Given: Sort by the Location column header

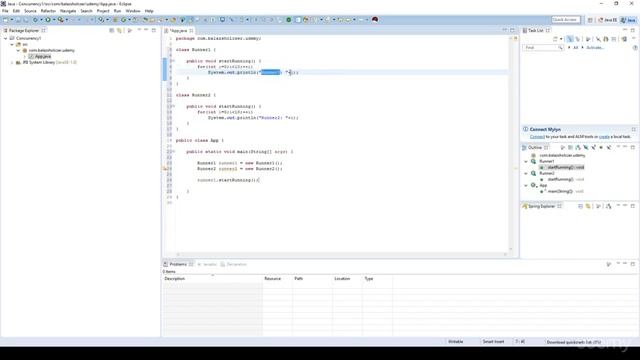Looking at the screenshot, I should (x=347, y=279).
